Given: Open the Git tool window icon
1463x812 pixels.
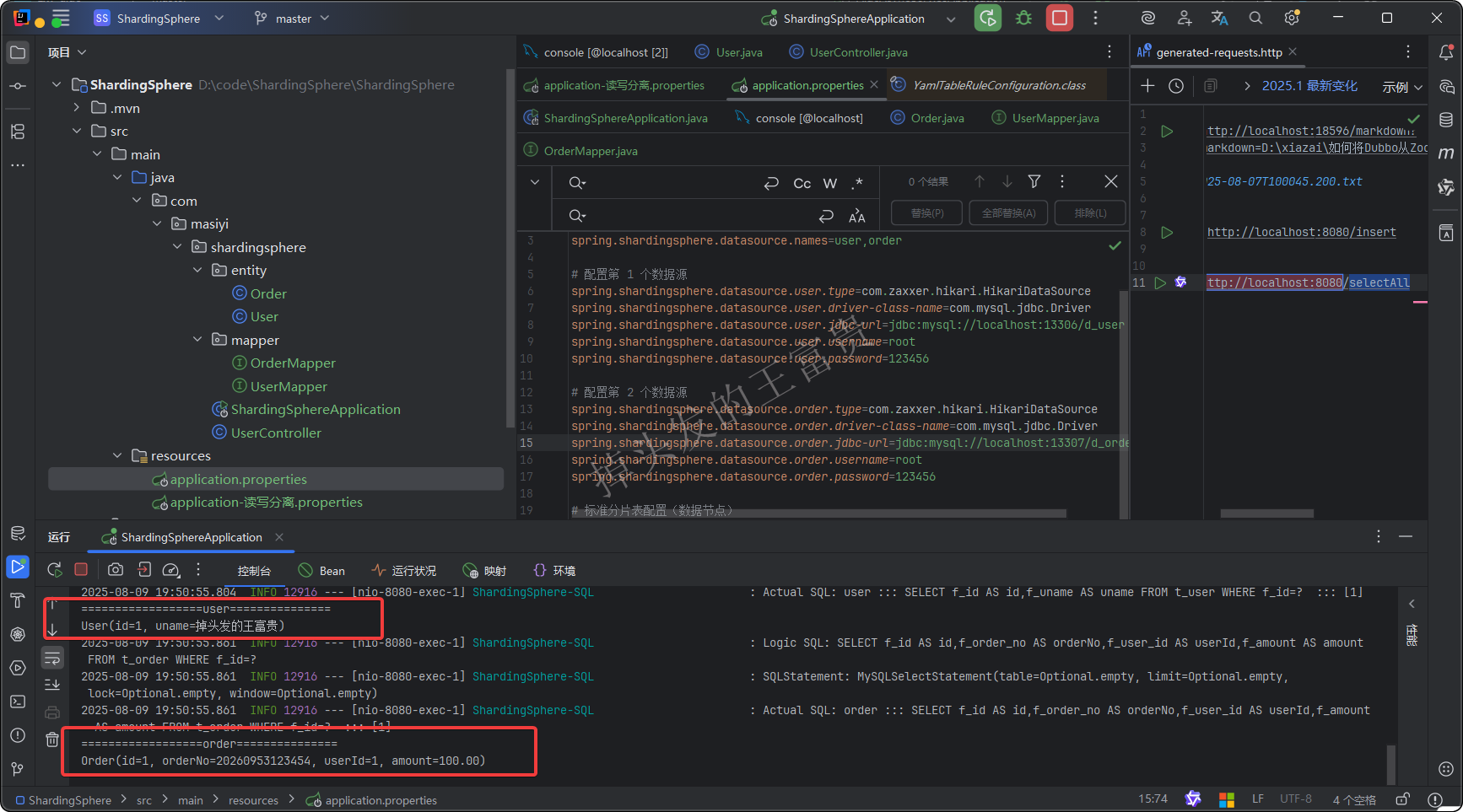Looking at the screenshot, I should [17, 769].
